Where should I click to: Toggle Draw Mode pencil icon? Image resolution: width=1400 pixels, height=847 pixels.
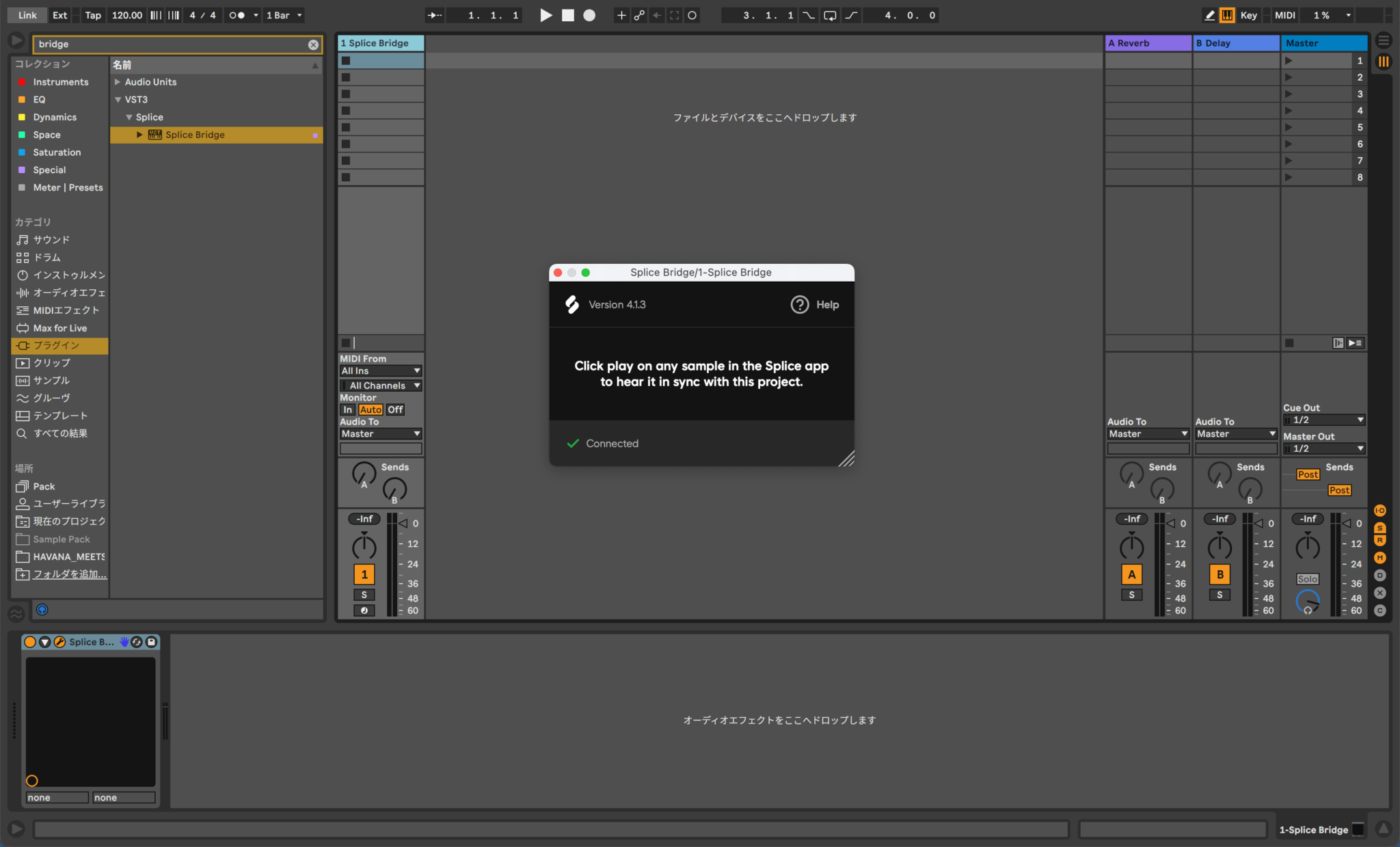coord(1209,15)
